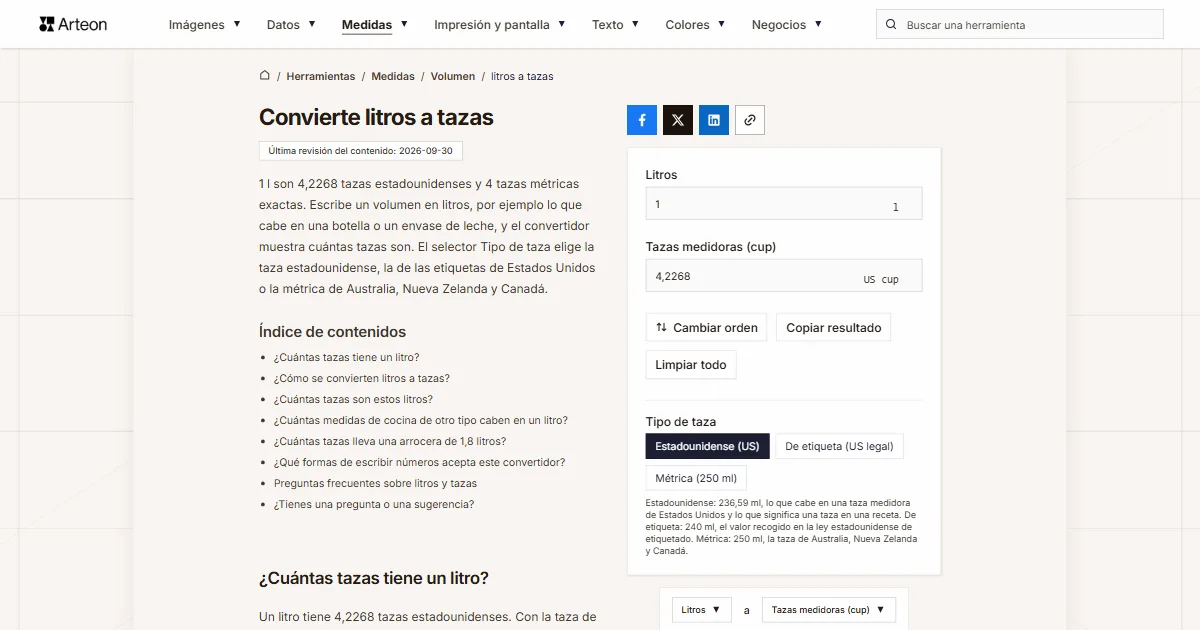The height and width of the screenshot is (630, 1200).
Task: Go to ¿Cuántas tazas tiene un litro? link
Action: (347, 357)
